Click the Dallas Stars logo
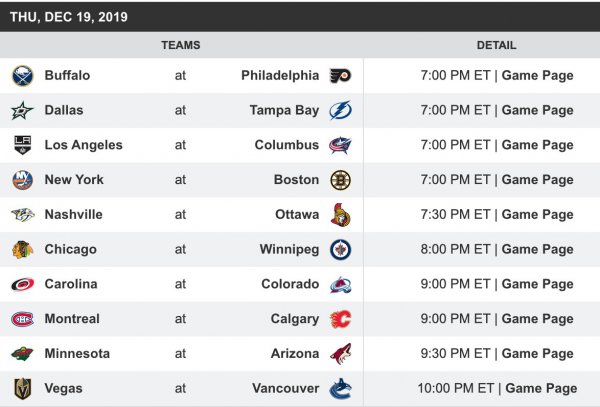Screen dimensions: 600x407 click(x=22, y=111)
